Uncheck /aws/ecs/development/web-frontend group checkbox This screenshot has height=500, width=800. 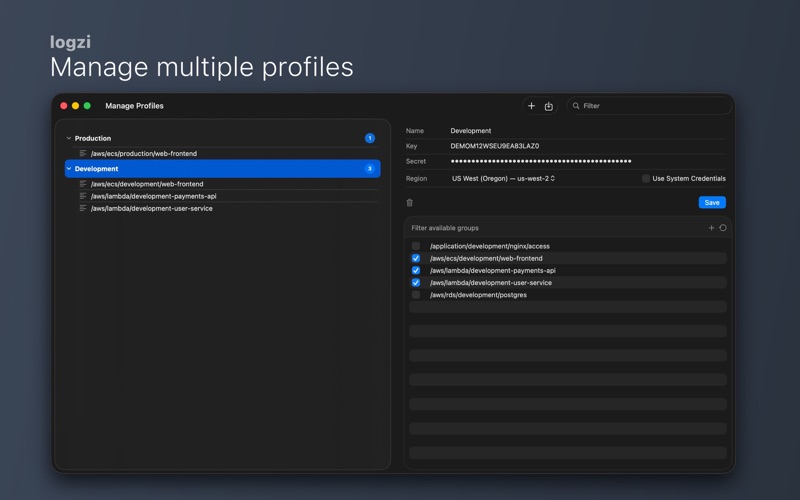pos(416,258)
